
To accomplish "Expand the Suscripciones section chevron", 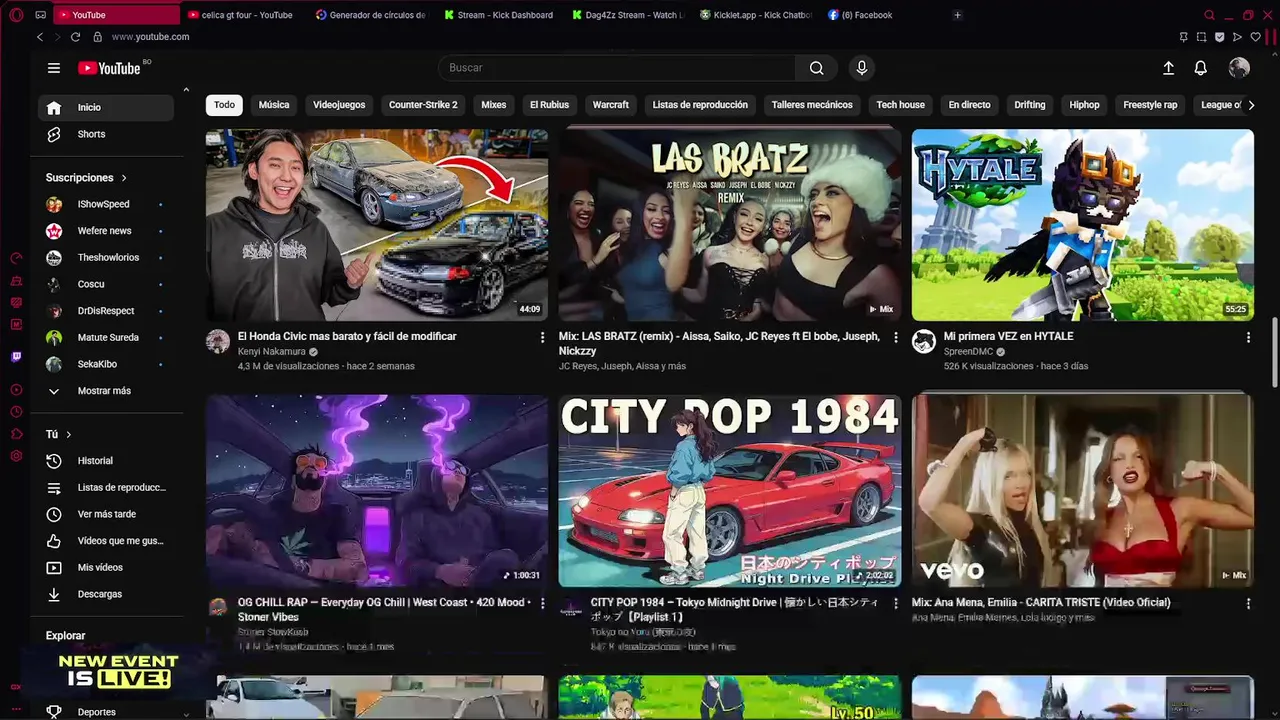I will click(x=124, y=178).
